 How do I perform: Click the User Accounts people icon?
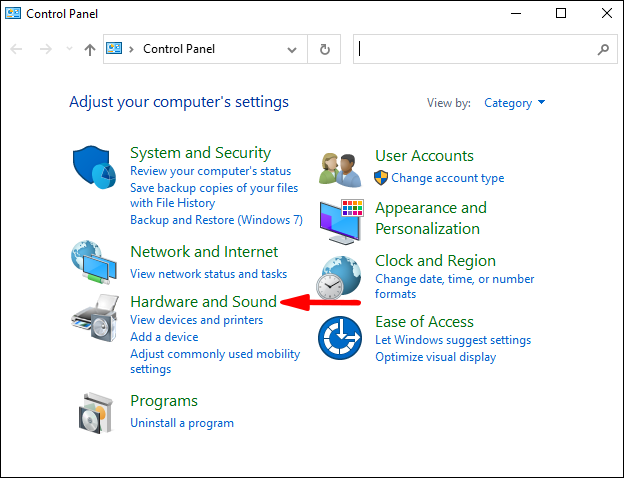(x=339, y=168)
